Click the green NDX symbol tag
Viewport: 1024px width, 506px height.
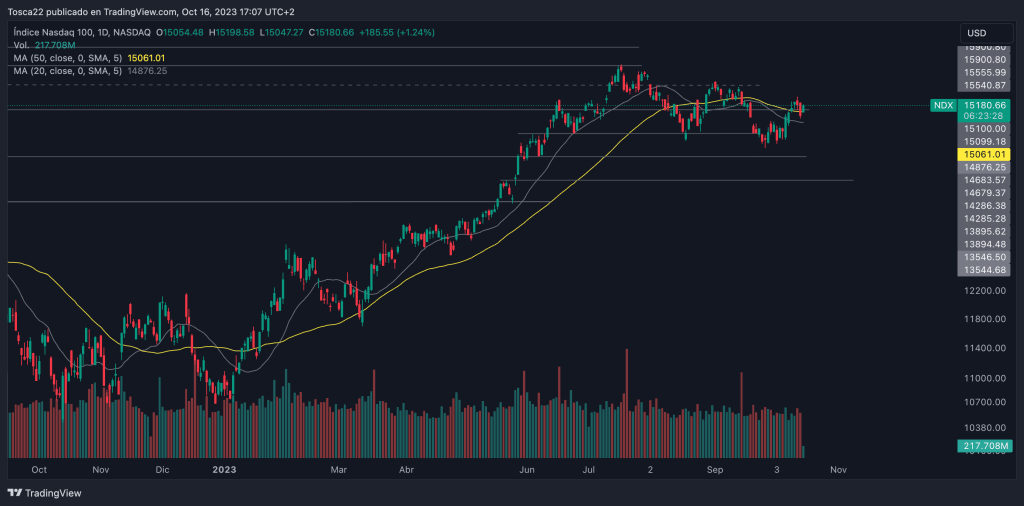pos(942,105)
